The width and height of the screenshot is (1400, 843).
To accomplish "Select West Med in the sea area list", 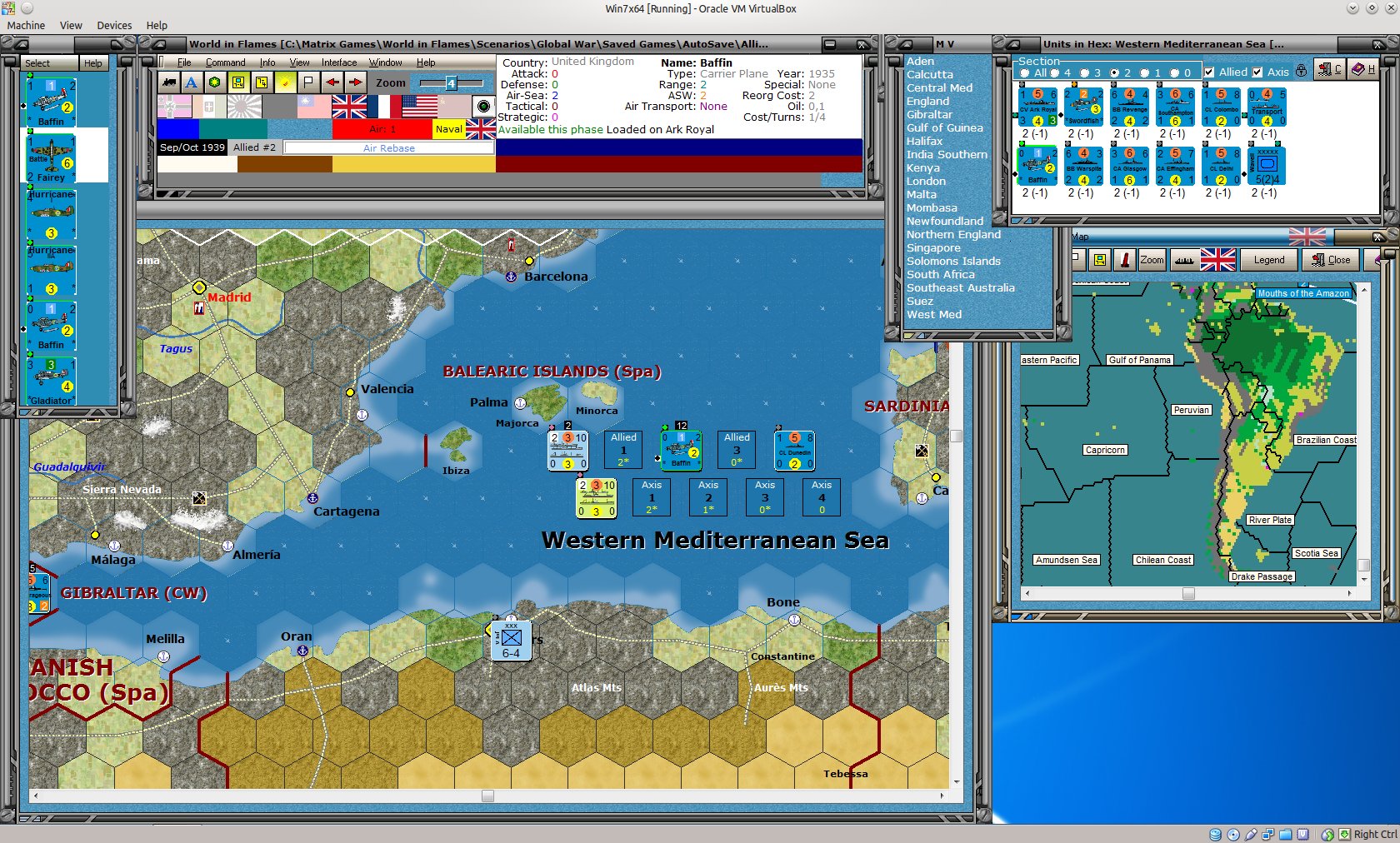I will tap(934, 315).
